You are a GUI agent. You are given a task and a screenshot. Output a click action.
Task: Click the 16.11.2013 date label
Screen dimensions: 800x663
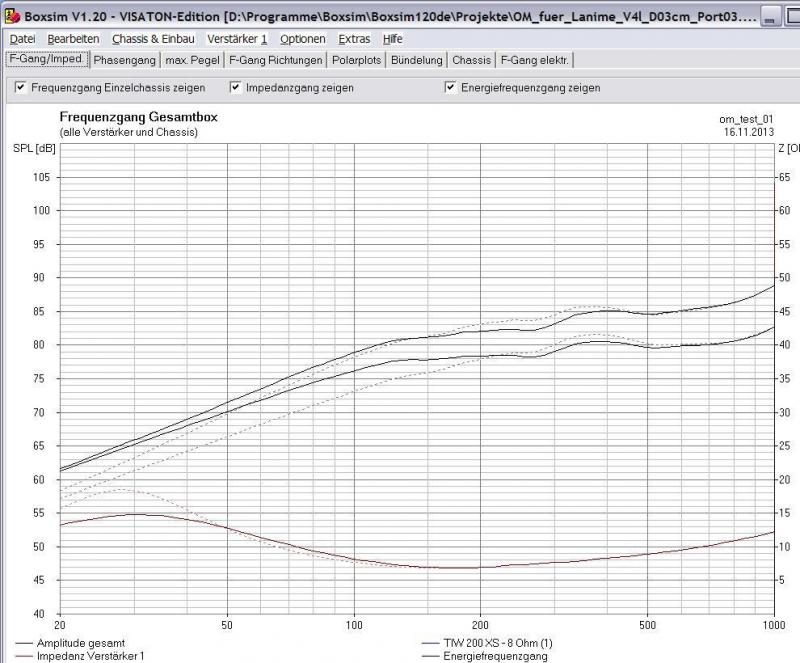pyautogui.click(x=748, y=132)
